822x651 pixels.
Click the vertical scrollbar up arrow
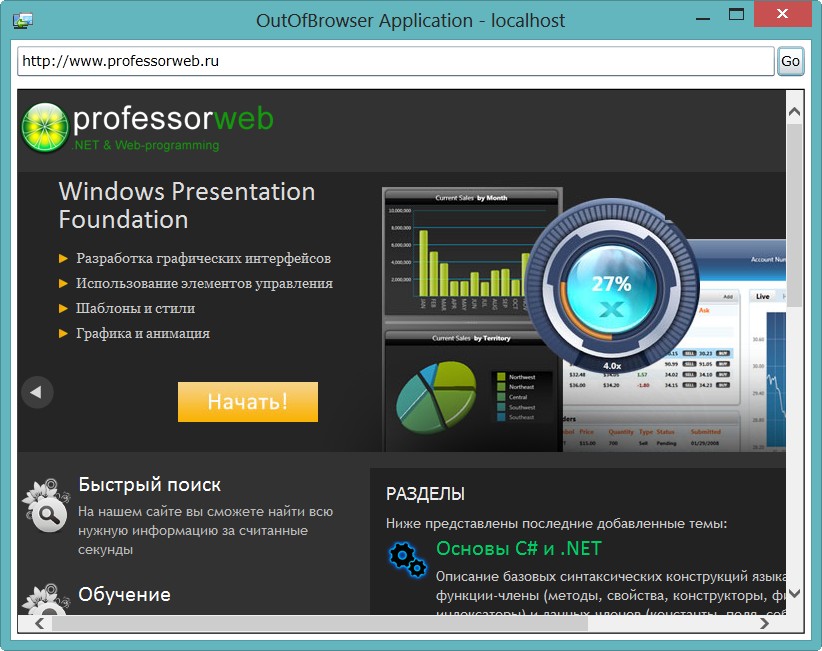click(x=794, y=111)
